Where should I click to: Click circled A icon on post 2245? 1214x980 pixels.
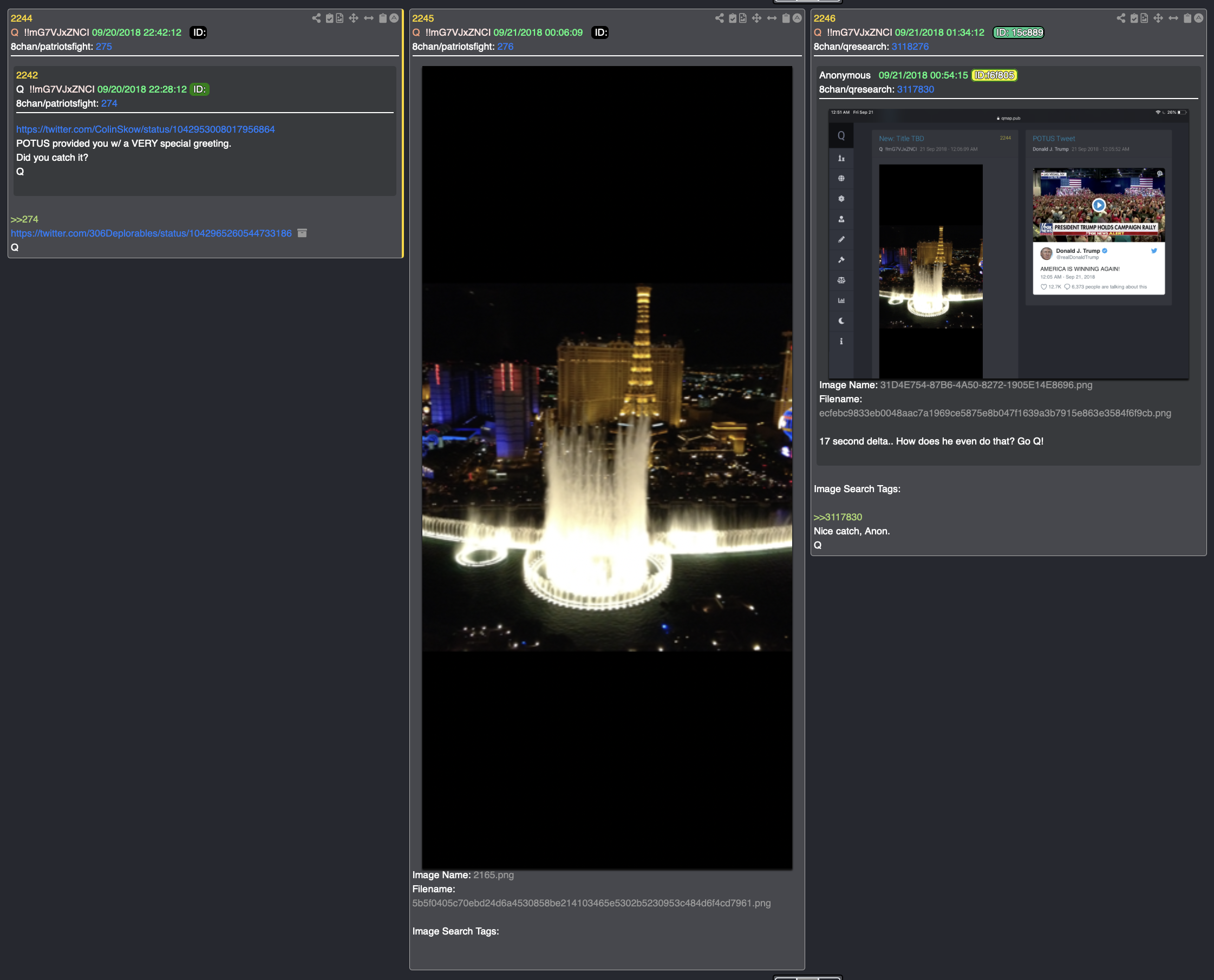(797, 18)
